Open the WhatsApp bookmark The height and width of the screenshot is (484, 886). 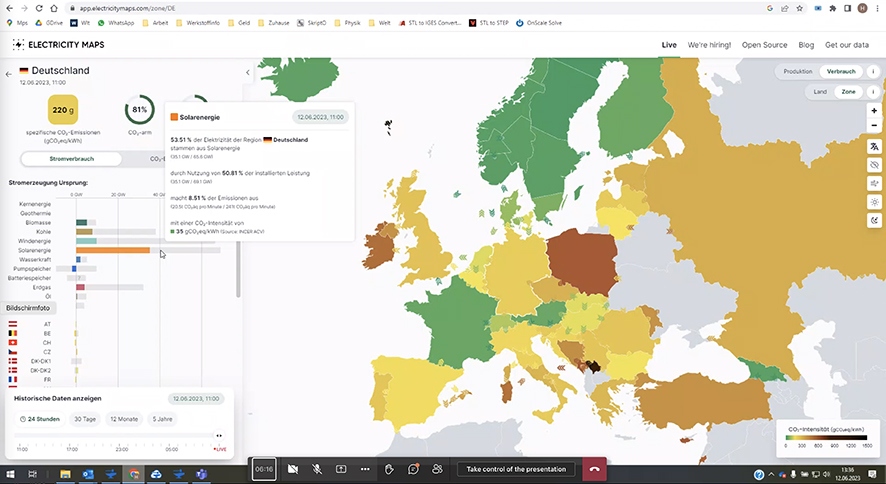(x=116, y=23)
